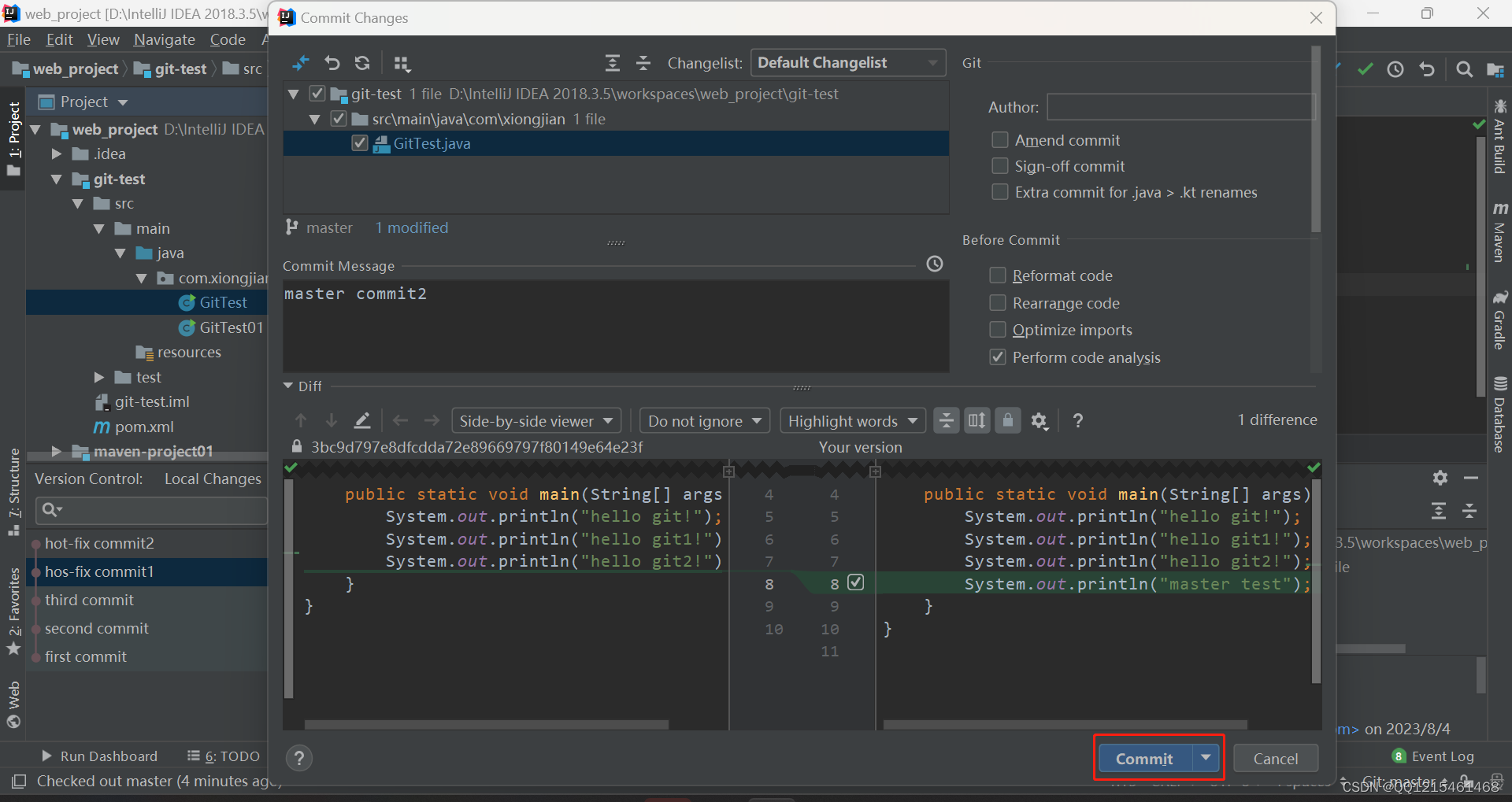This screenshot has width=1512, height=802.
Task: Toggle collapse unchanged fragments icon
Action: 946,420
